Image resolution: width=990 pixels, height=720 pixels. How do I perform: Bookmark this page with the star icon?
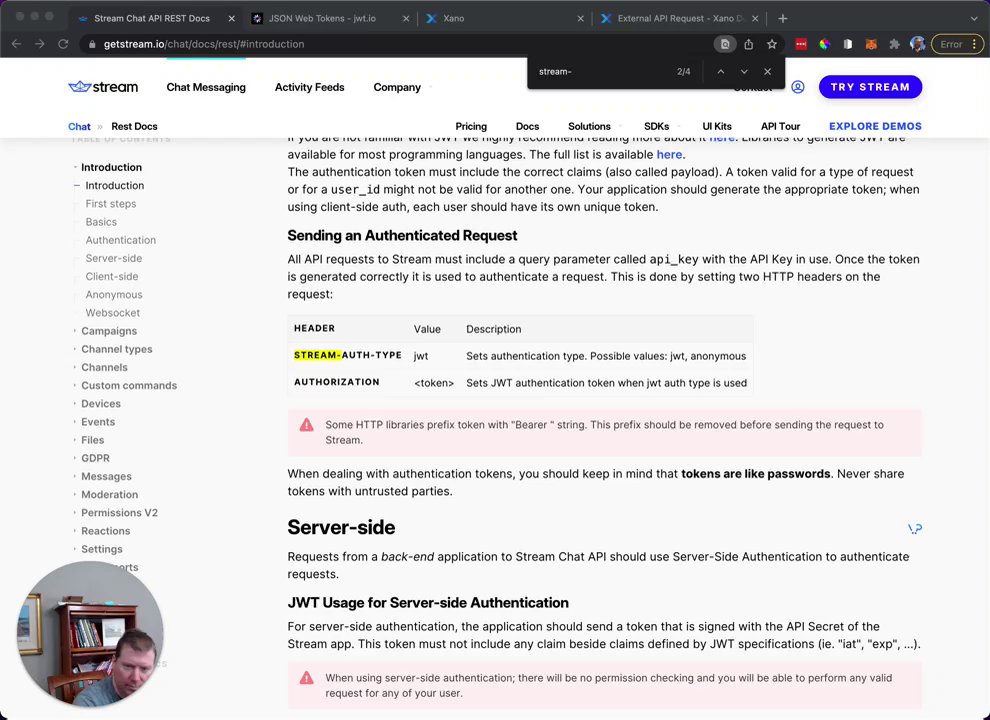pyautogui.click(x=772, y=44)
